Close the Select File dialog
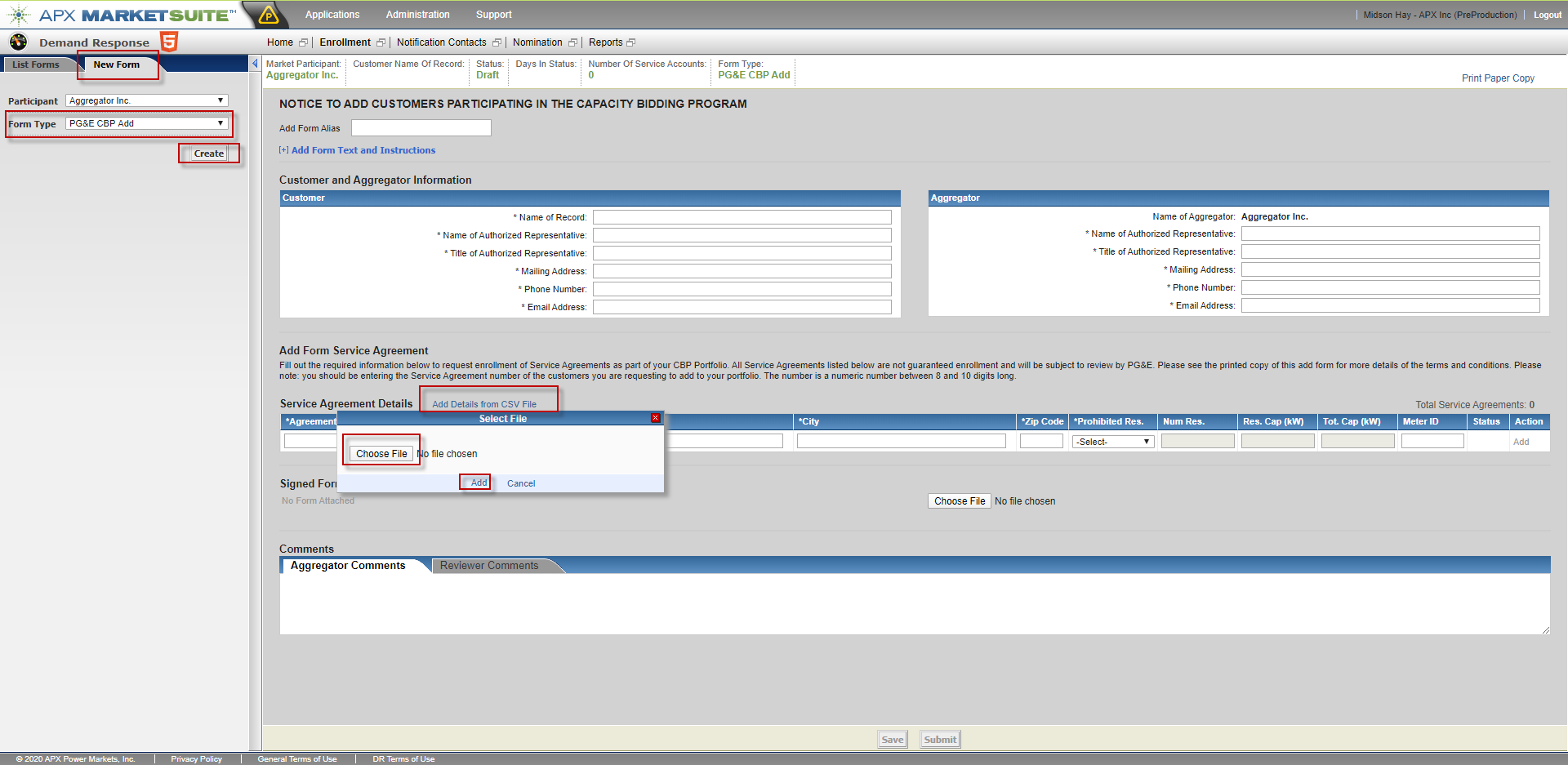This screenshot has height=765, width=1568. (x=655, y=418)
